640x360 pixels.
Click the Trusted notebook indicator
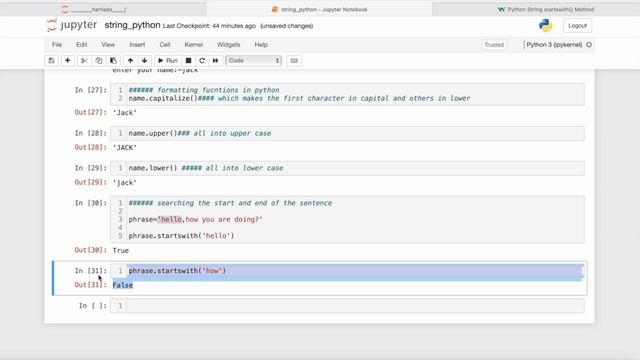point(494,45)
